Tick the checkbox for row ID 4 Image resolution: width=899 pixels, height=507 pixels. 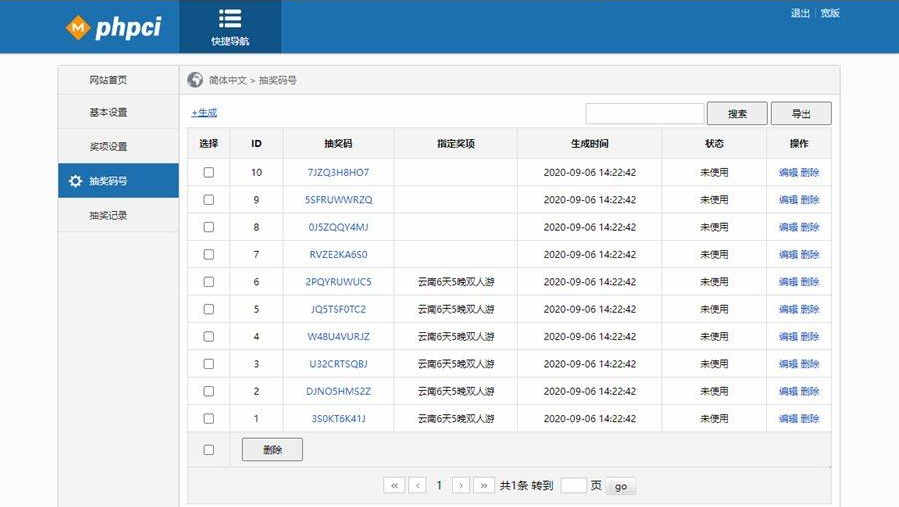(209, 336)
